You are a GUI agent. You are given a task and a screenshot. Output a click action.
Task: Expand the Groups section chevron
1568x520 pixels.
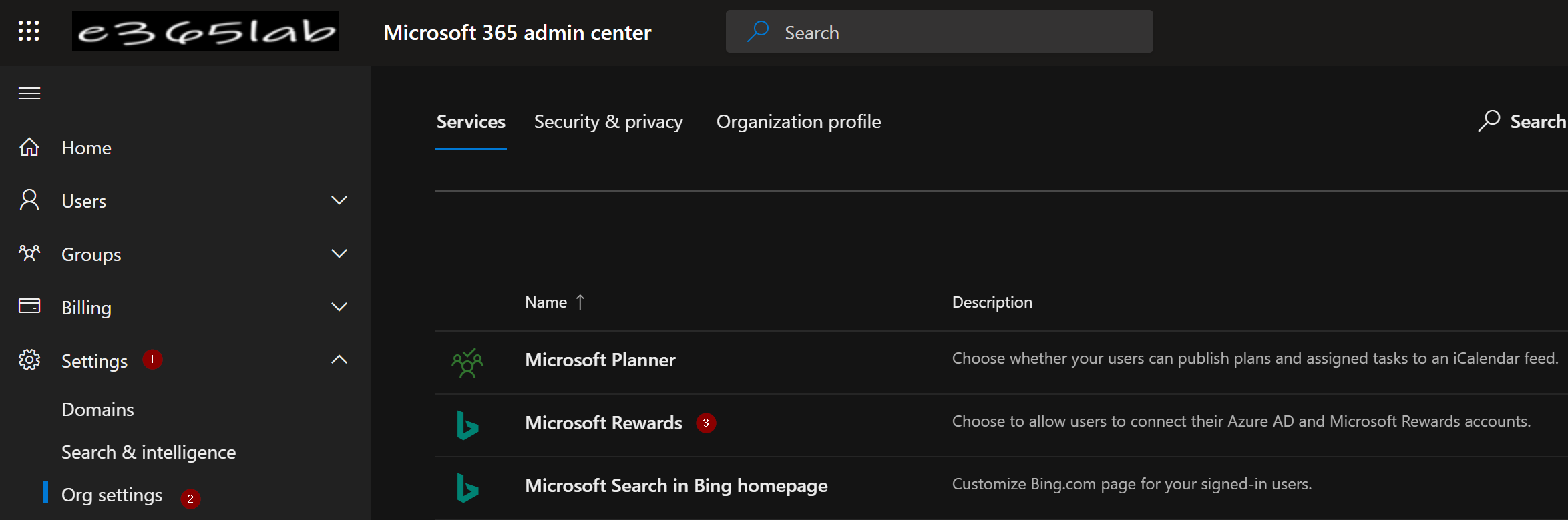coord(339,254)
